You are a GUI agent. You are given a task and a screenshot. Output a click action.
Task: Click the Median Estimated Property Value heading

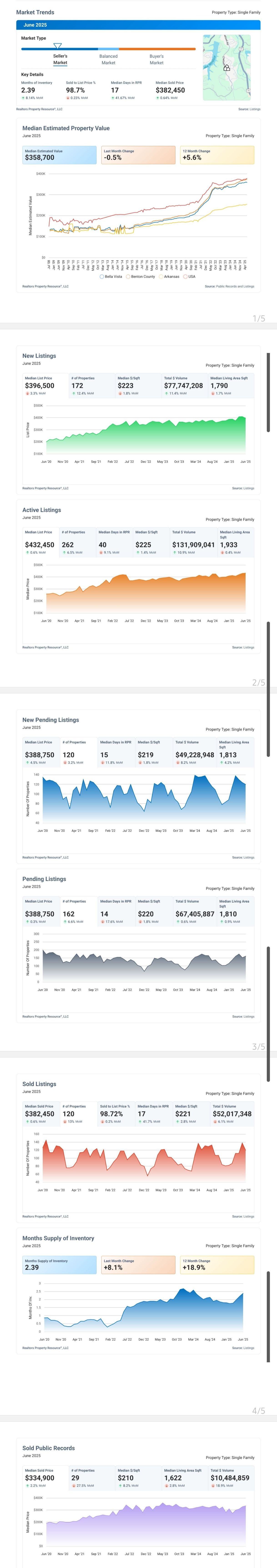click(66, 129)
